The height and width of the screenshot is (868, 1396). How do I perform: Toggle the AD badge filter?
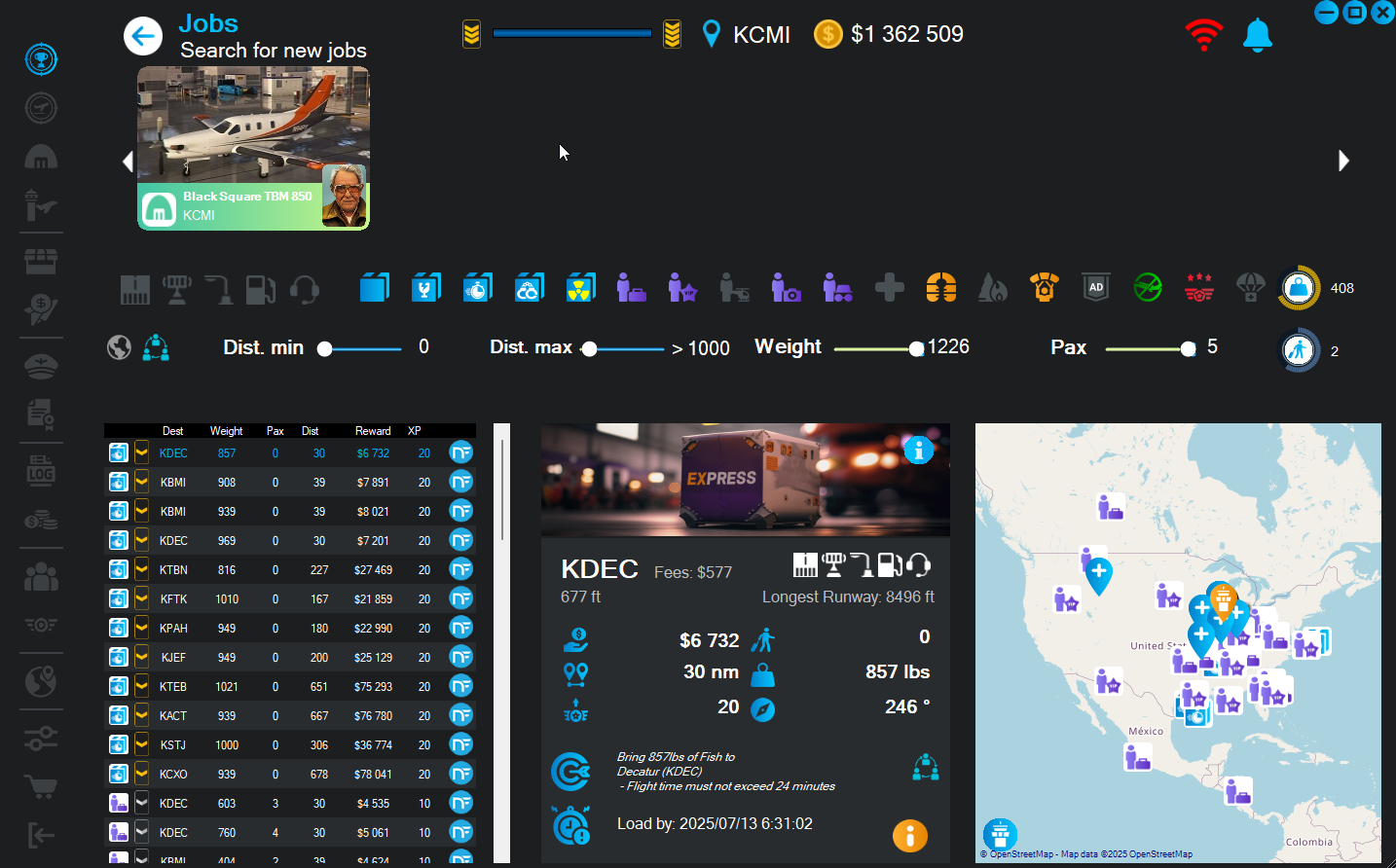(1096, 288)
